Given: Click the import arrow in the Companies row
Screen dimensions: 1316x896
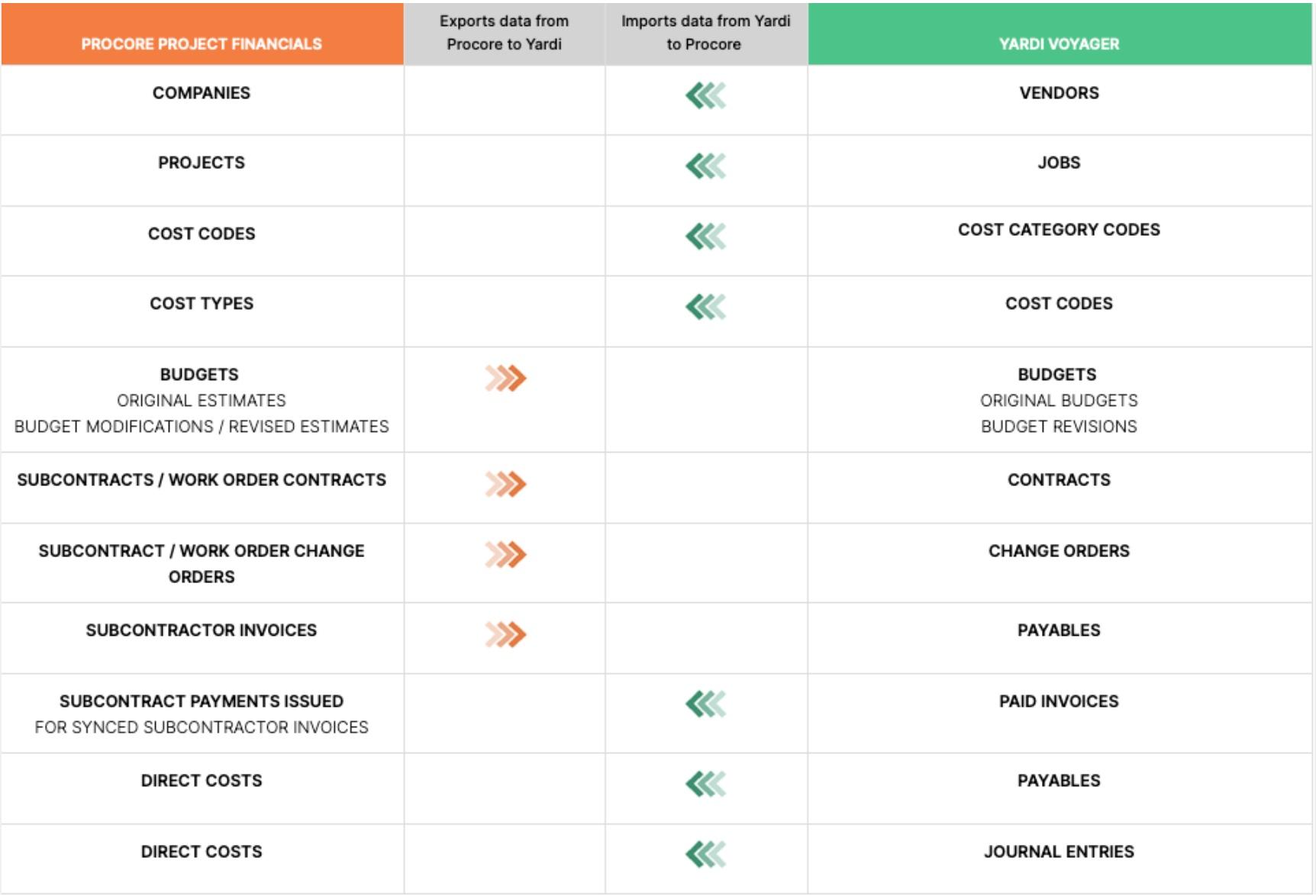Looking at the screenshot, I should tap(706, 96).
